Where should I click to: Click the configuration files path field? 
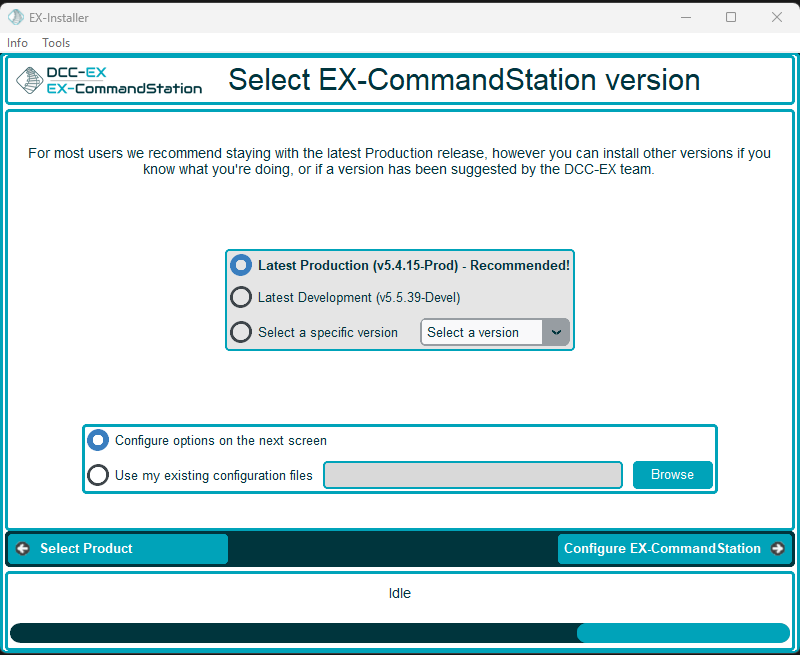coord(473,475)
